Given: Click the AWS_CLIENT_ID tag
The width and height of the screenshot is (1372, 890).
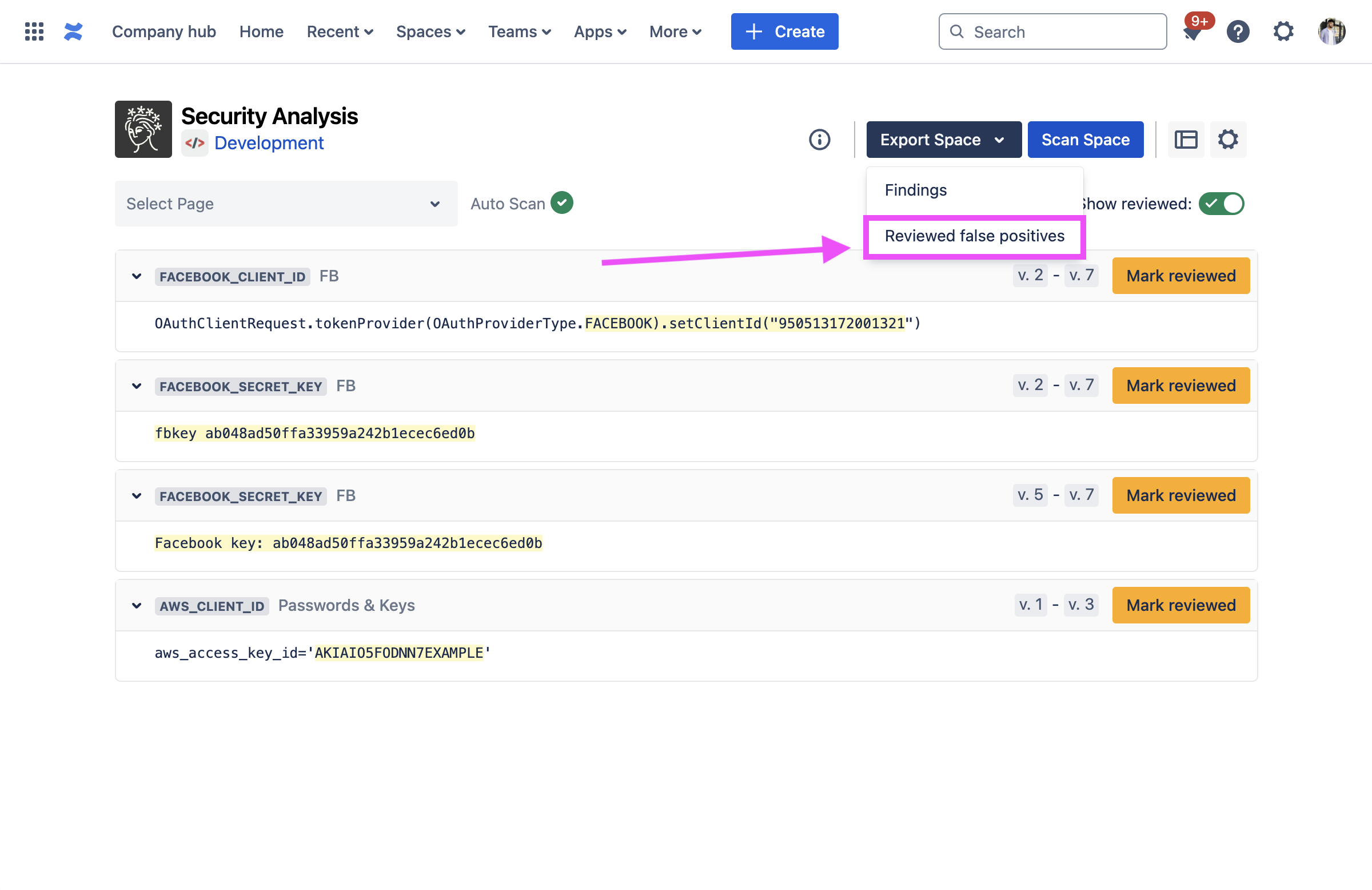Looking at the screenshot, I should [x=212, y=606].
